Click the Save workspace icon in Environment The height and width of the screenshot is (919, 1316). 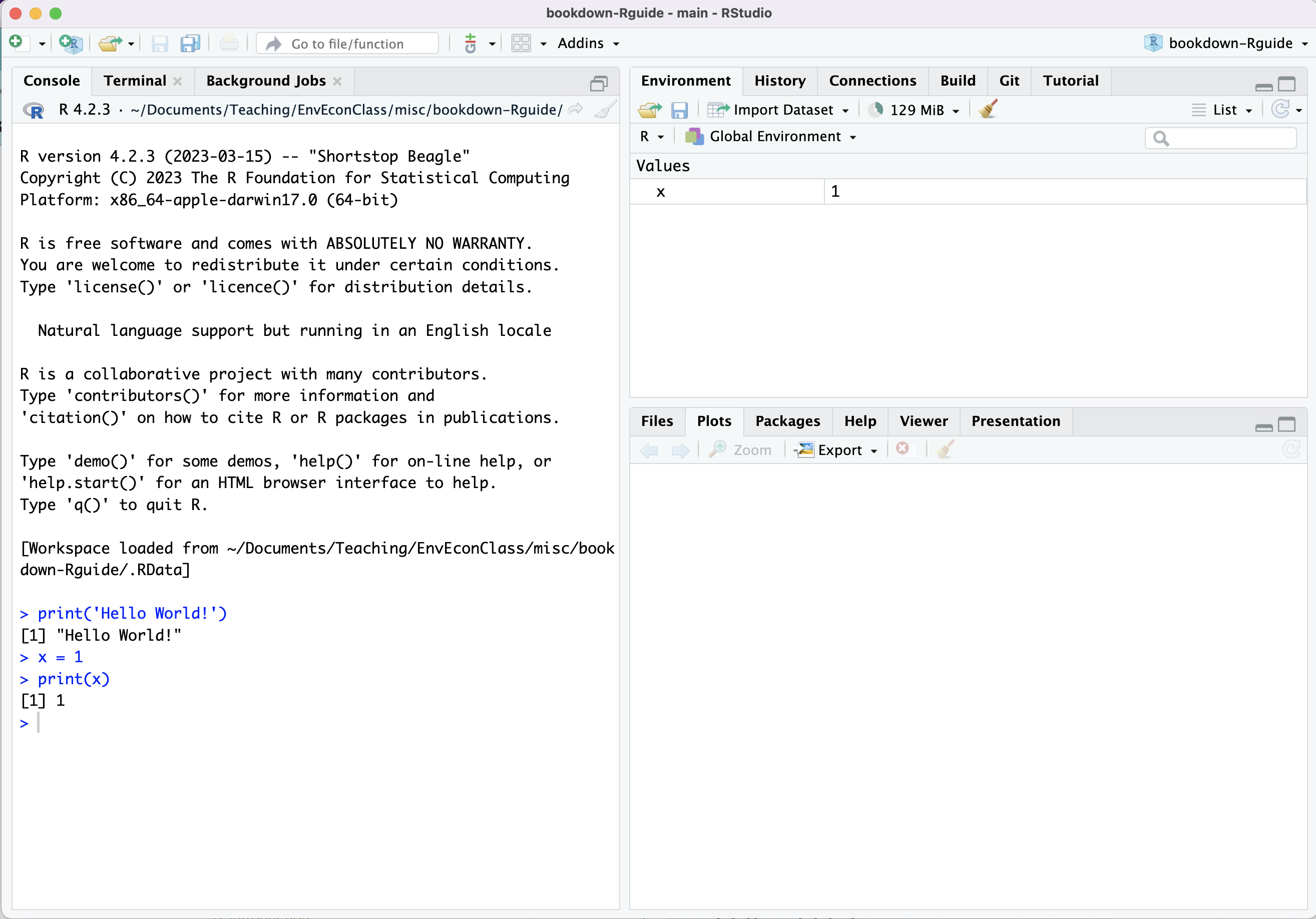[x=679, y=110]
